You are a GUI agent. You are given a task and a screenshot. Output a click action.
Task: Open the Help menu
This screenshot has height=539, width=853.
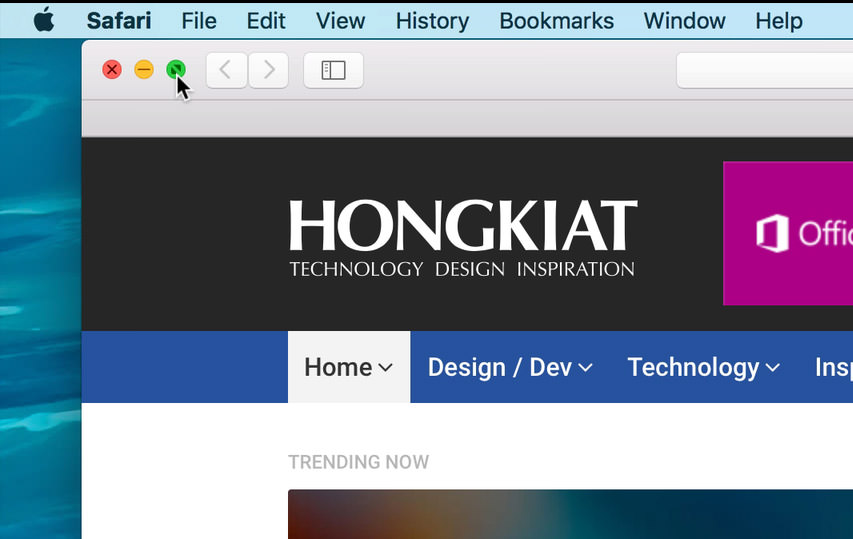click(778, 21)
